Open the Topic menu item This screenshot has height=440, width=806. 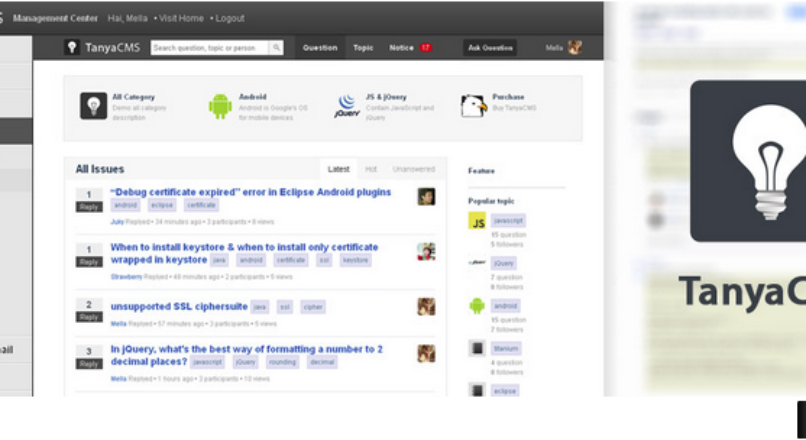pyautogui.click(x=363, y=48)
